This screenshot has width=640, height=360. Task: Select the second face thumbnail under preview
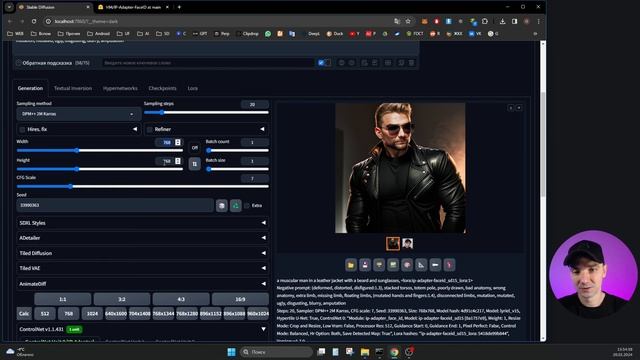click(407, 244)
